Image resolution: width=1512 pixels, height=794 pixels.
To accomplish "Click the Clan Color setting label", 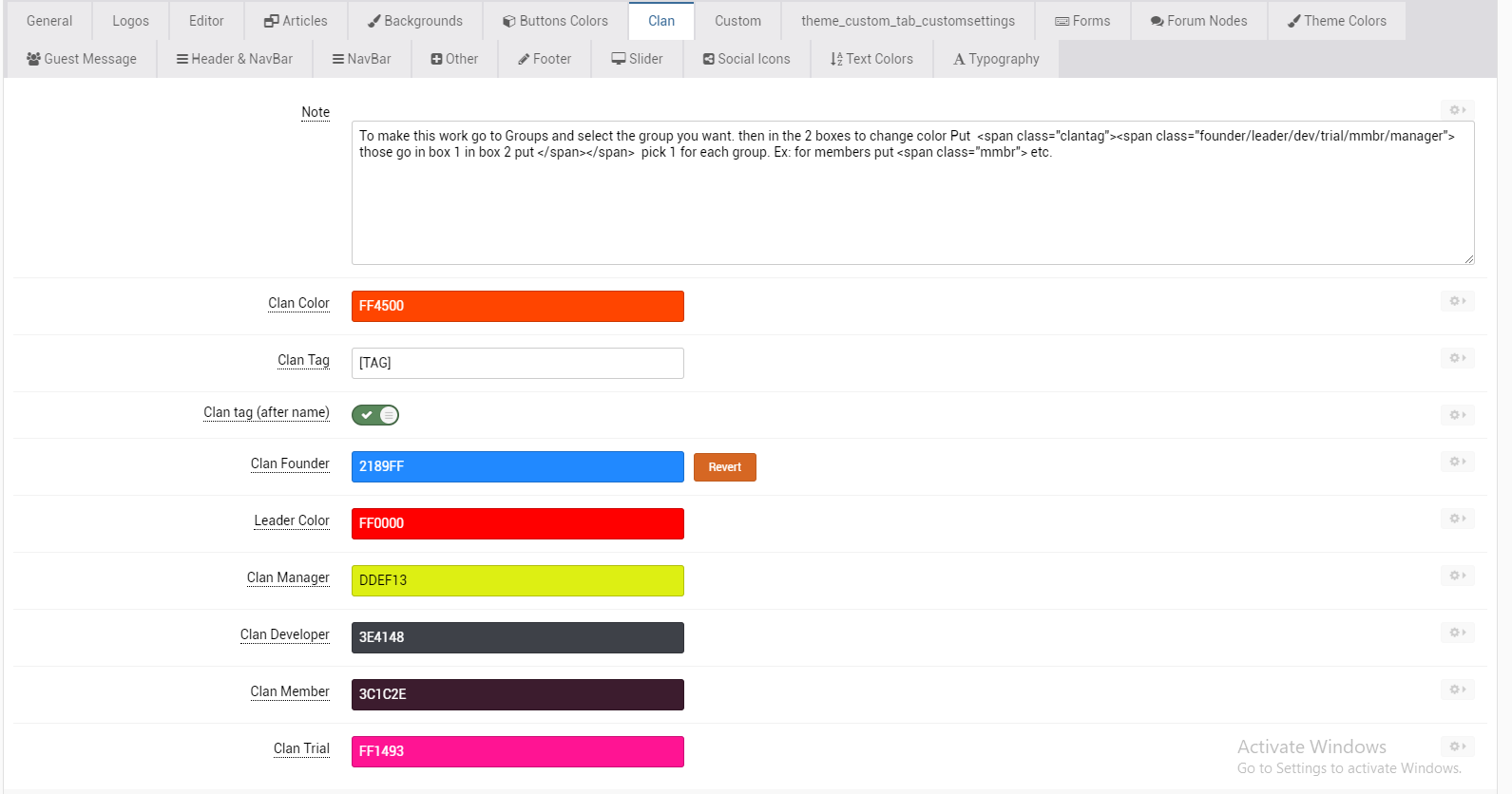I will 298,303.
